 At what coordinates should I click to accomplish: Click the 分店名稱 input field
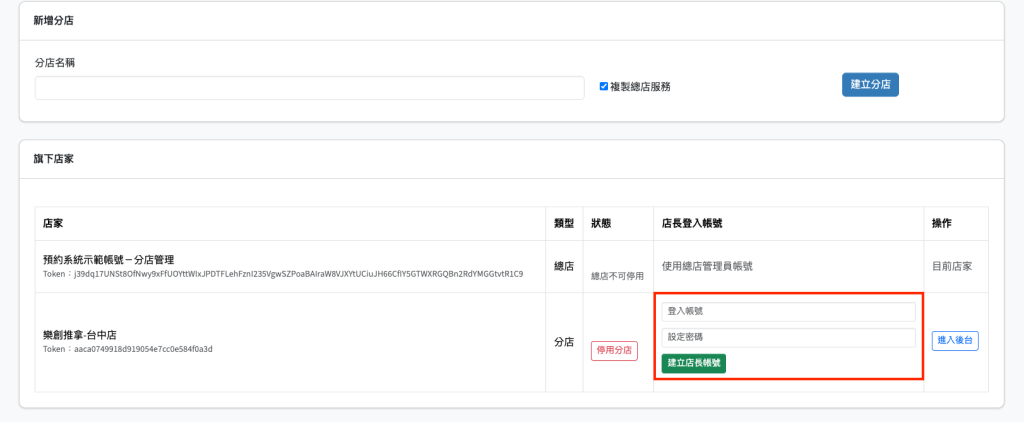point(310,88)
